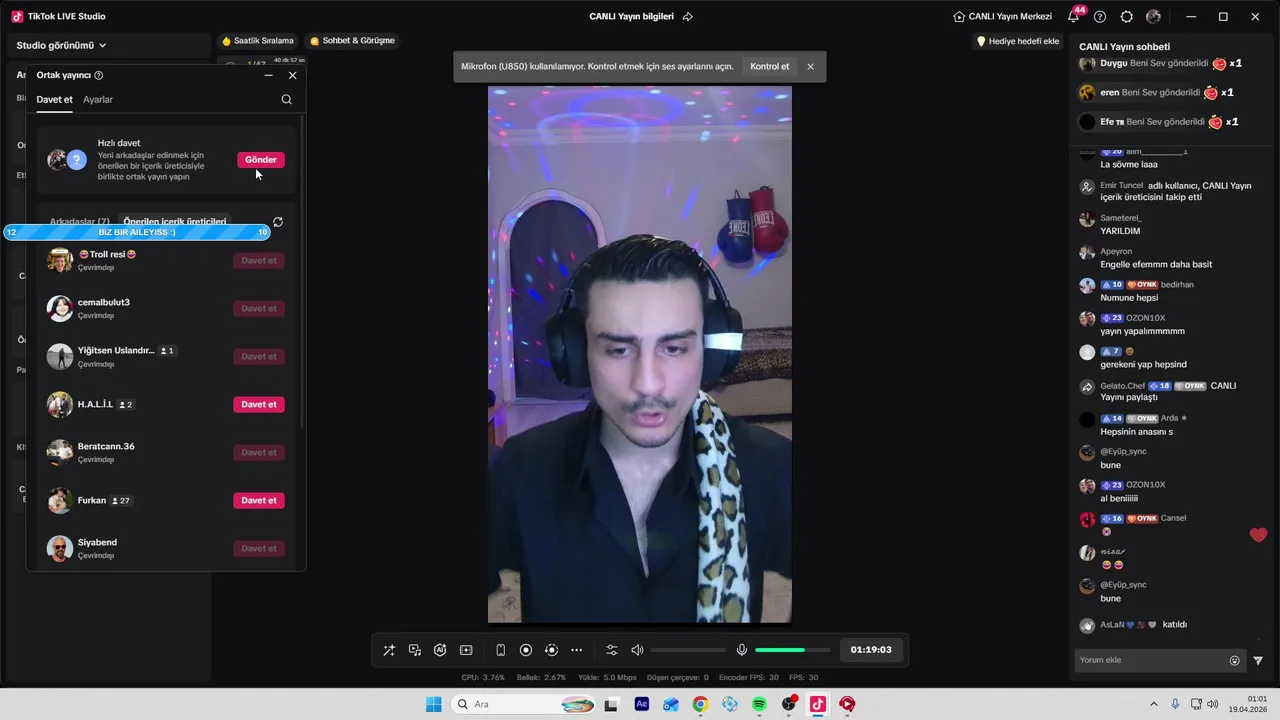The width and height of the screenshot is (1280, 720).
Task: Open Beratcann.36 avatar in invite list
Action: [x=60, y=452]
